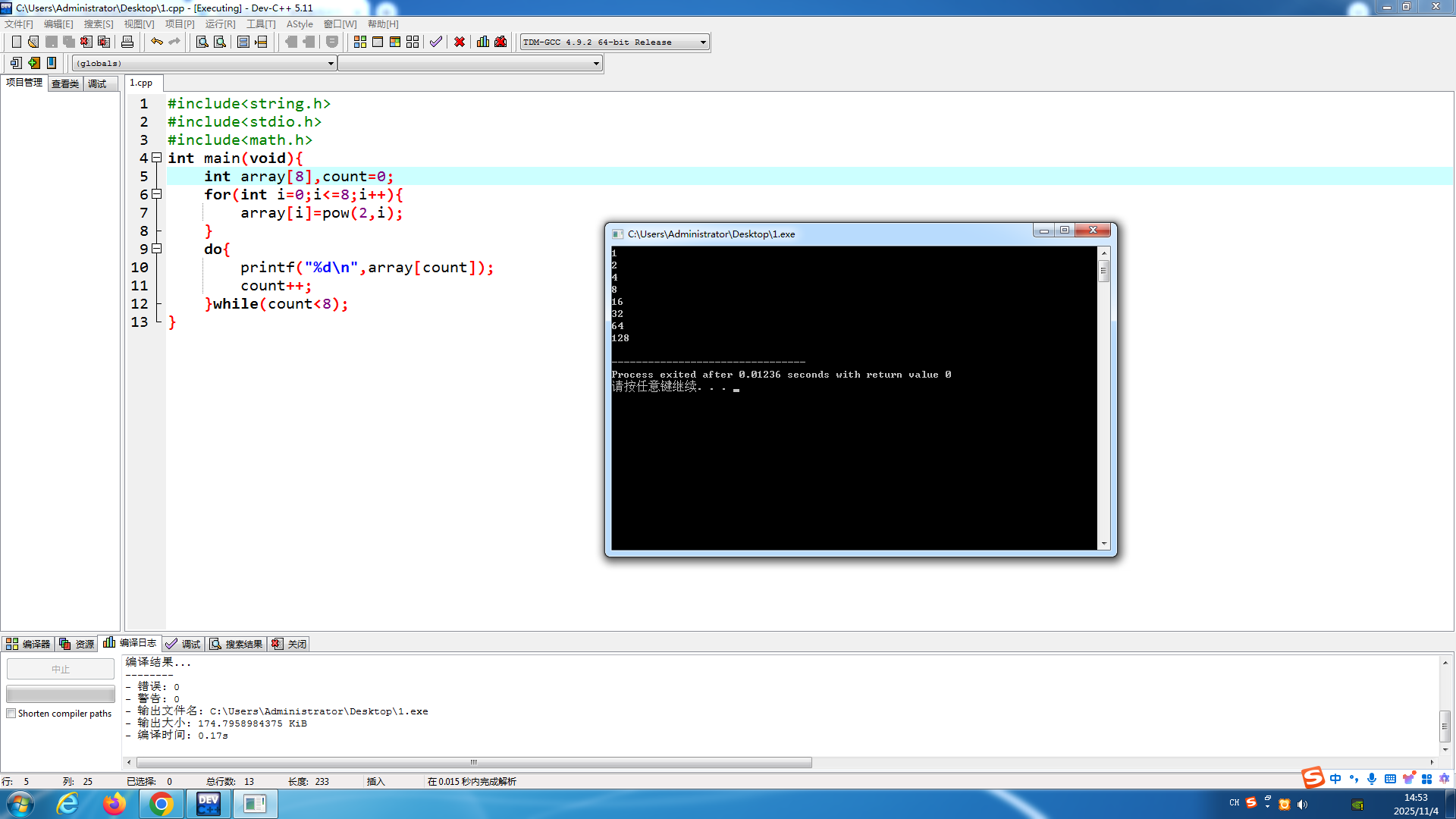This screenshot has height=819, width=1456.
Task: Click the Find magnifier icon
Action: (x=202, y=42)
